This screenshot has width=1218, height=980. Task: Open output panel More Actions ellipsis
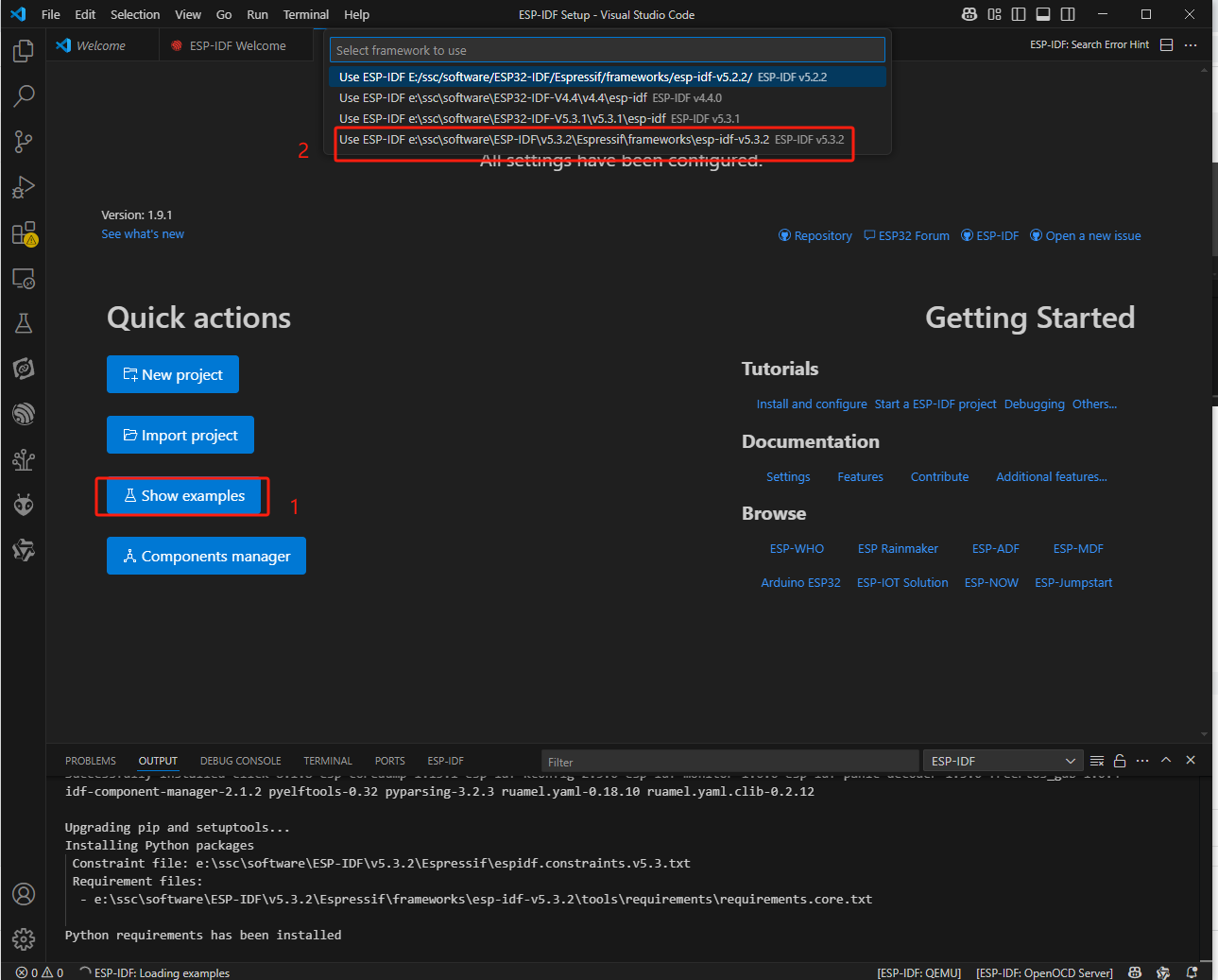click(x=1142, y=761)
